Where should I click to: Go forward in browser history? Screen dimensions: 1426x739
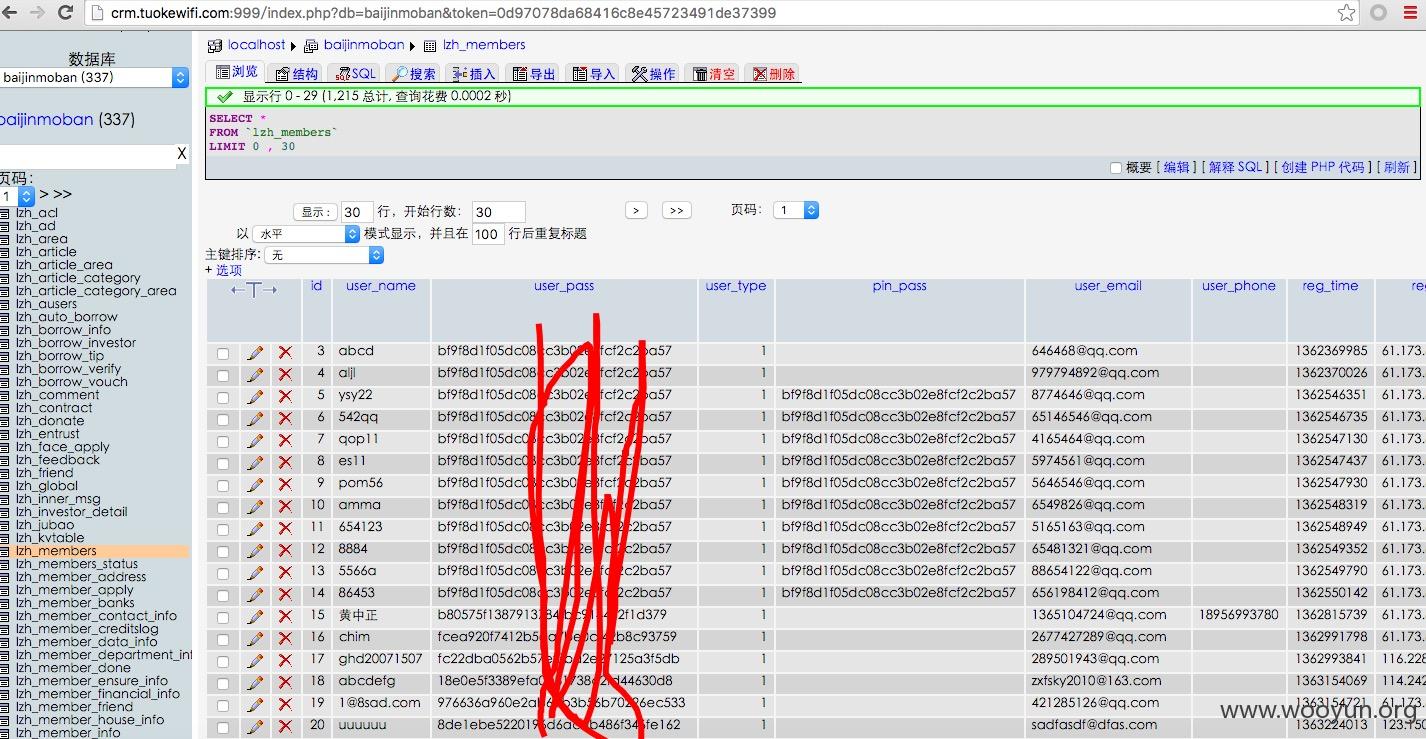coord(37,13)
